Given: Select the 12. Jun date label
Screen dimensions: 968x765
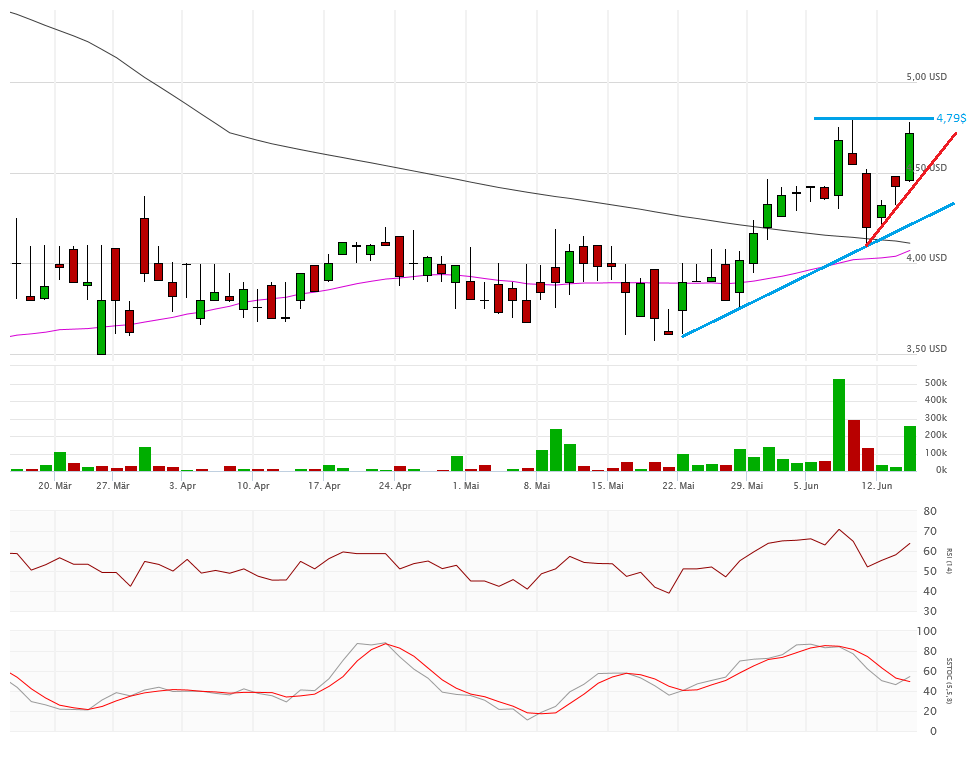Looking at the screenshot, I should point(877,486).
